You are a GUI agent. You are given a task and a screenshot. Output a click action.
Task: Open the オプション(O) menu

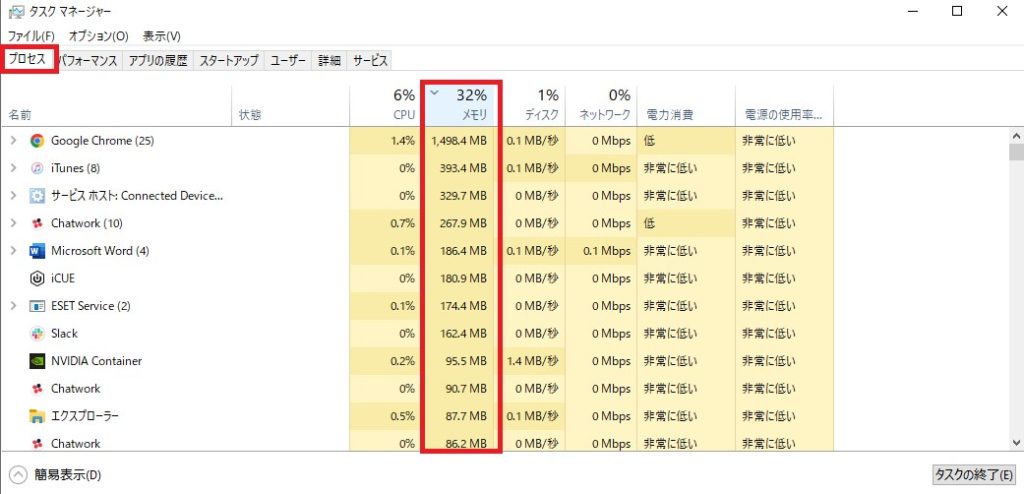99,35
